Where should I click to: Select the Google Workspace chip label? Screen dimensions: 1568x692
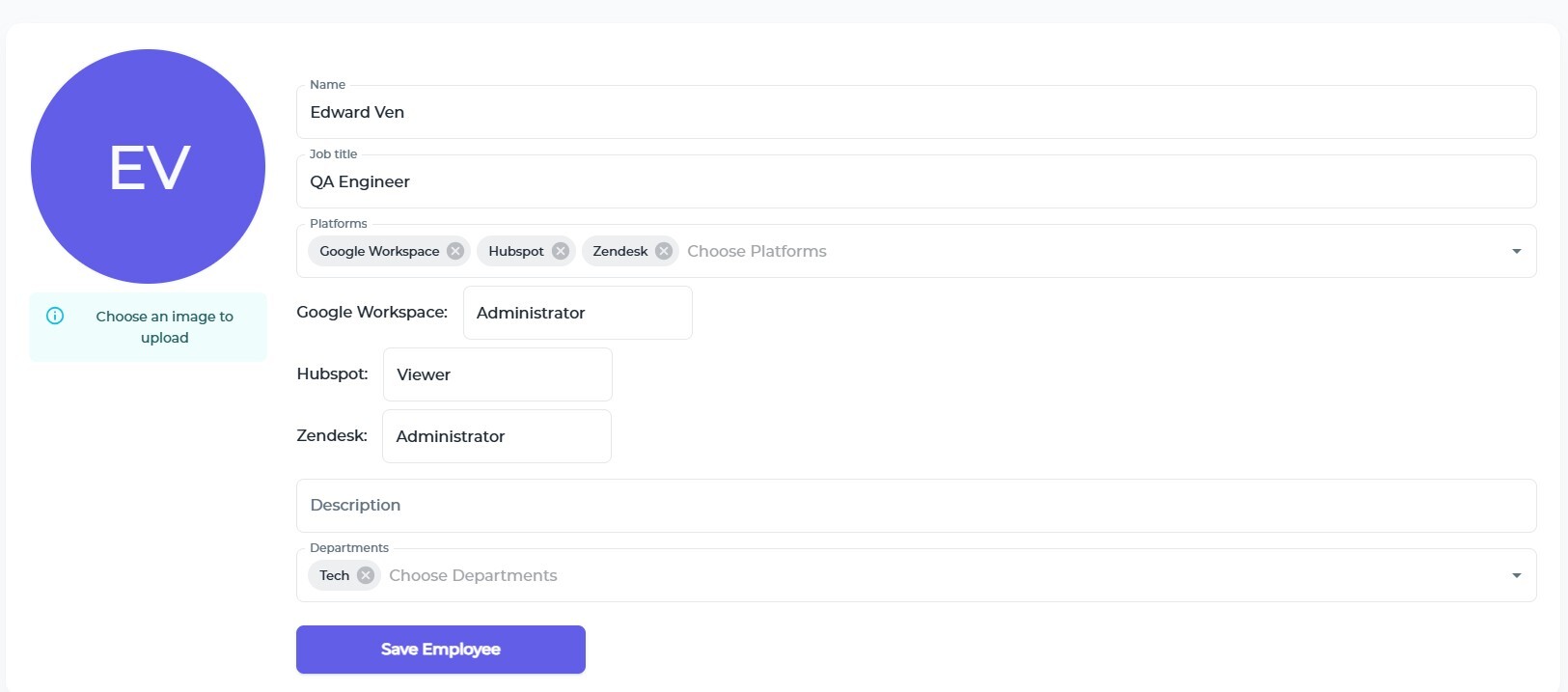379,251
